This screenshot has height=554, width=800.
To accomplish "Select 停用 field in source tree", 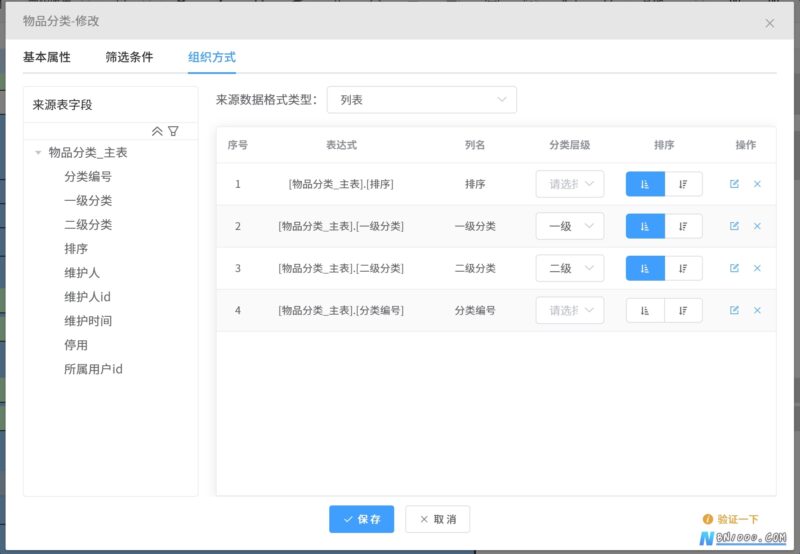I will [76, 345].
